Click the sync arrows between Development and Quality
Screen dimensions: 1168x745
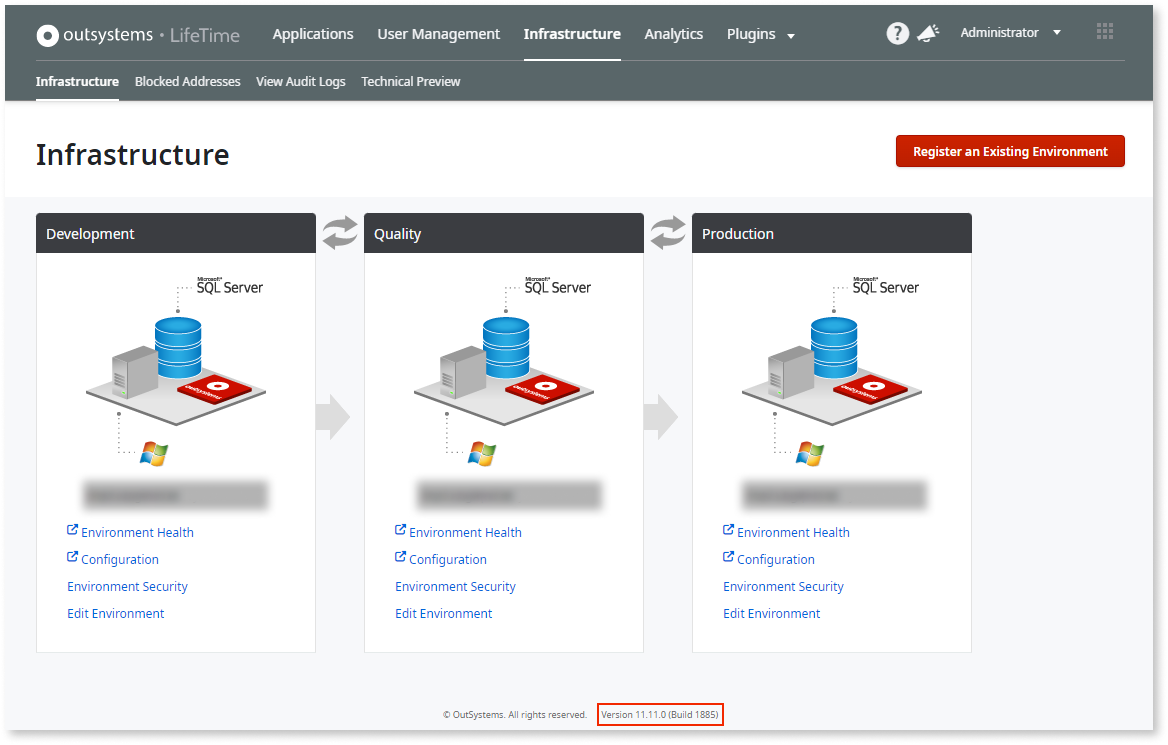[x=339, y=232]
